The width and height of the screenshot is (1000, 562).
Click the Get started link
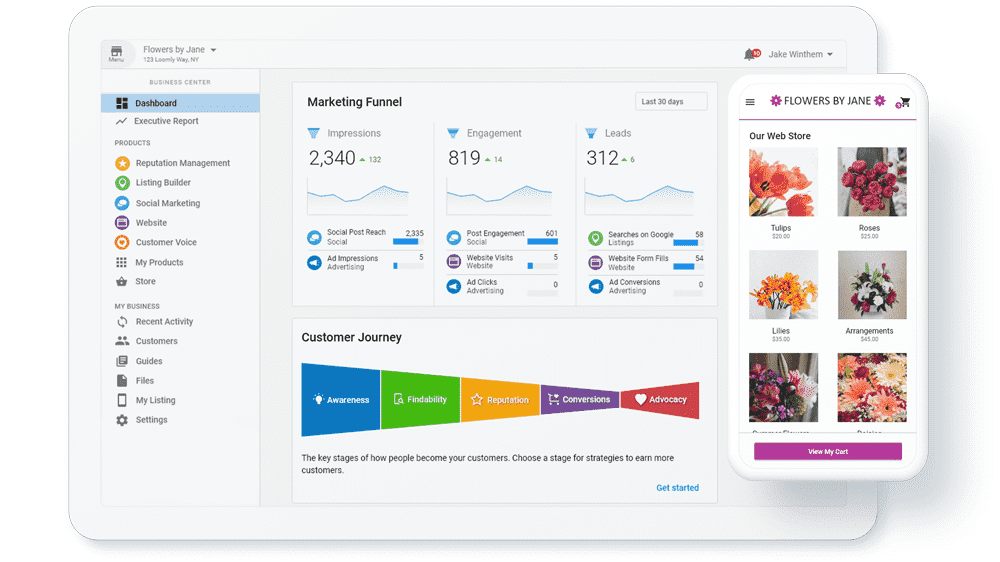pyautogui.click(x=677, y=488)
